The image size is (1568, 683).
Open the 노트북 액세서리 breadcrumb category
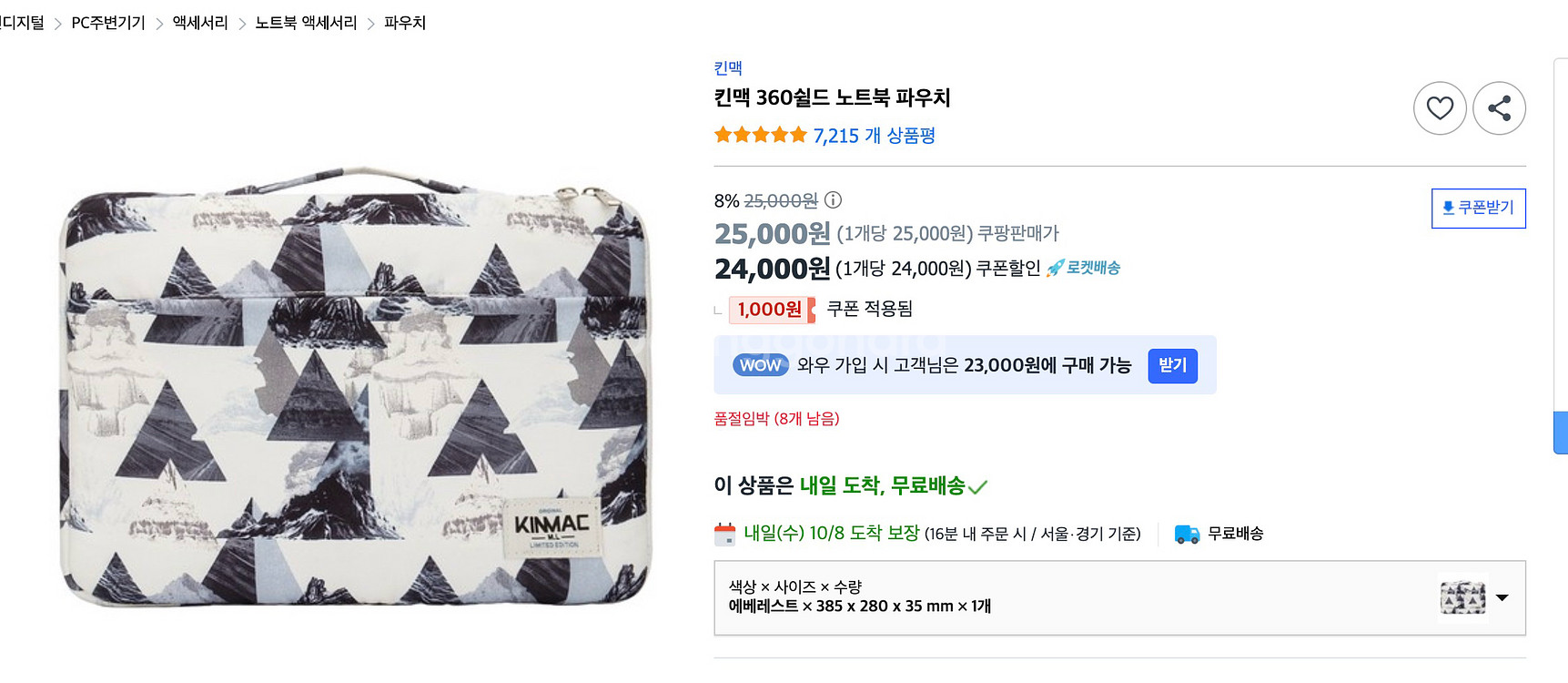(x=306, y=23)
